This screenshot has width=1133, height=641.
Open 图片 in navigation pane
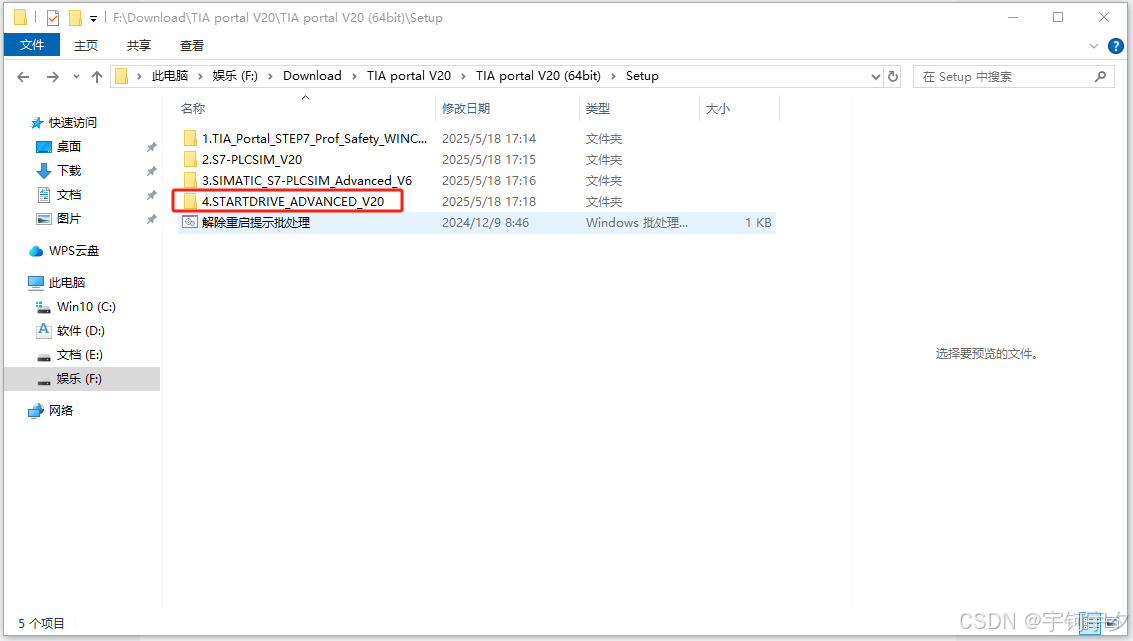[69, 219]
